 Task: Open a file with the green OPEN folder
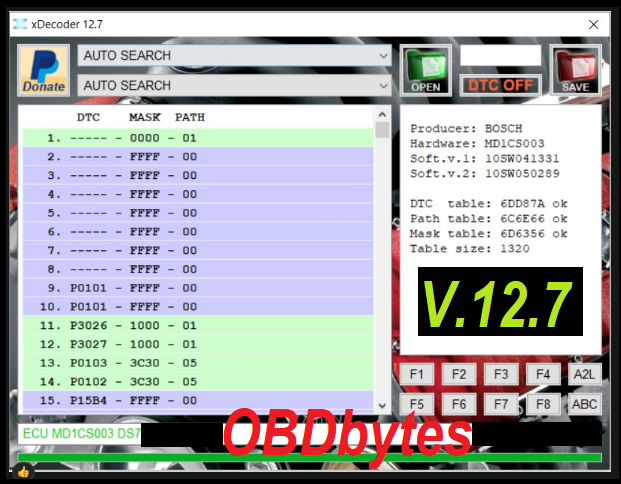click(x=426, y=71)
